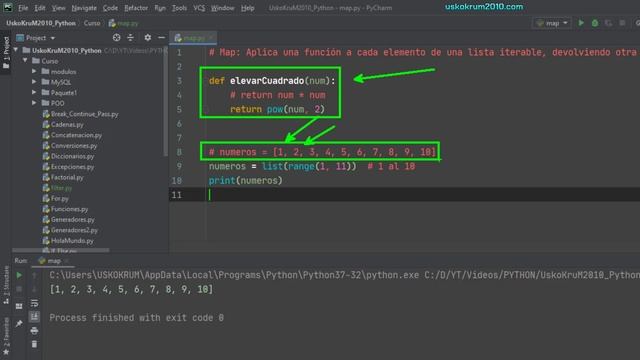Open the Help menu
The height and width of the screenshot is (360, 640).
[x=247, y=8]
